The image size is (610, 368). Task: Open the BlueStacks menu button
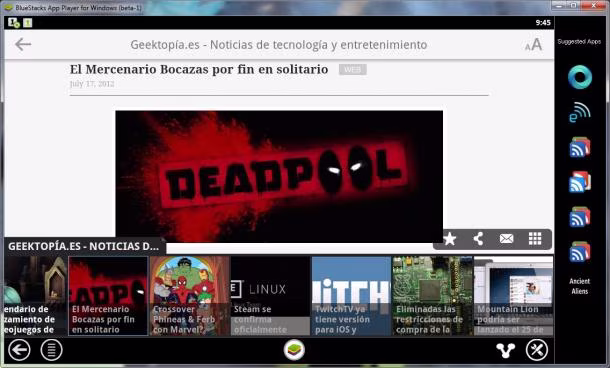[51, 350]
